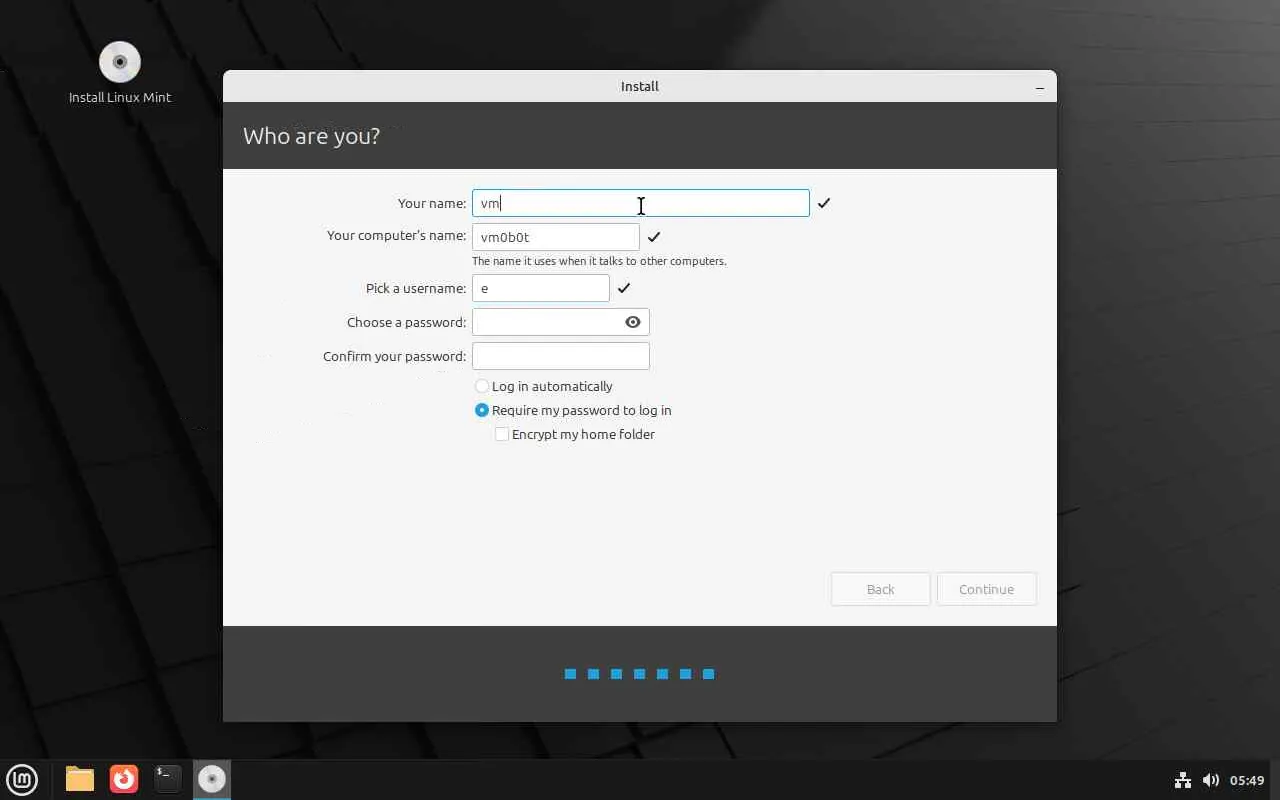The width and height of the screenshot is (1280, 800).
Task: Click the Continue button
Action: click(986, 589)
